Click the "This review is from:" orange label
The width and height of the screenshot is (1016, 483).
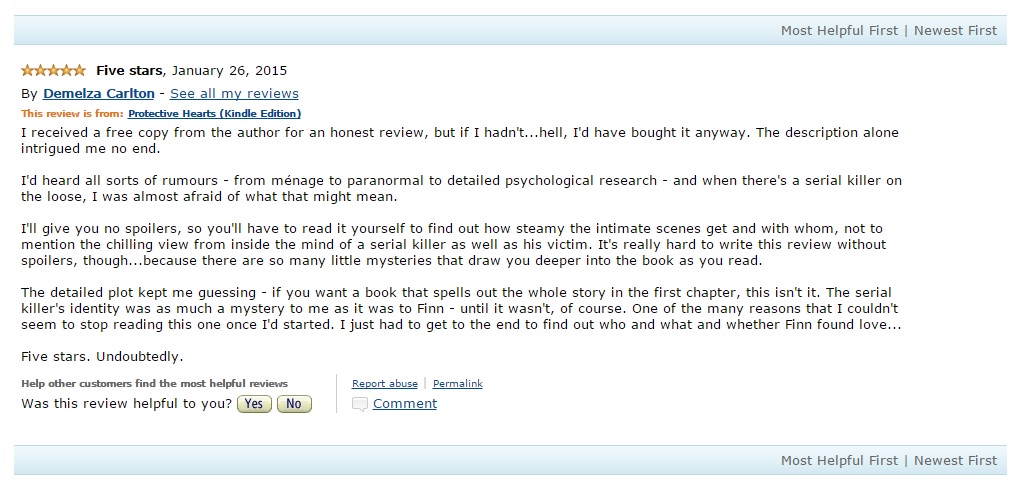click(72, 114)
